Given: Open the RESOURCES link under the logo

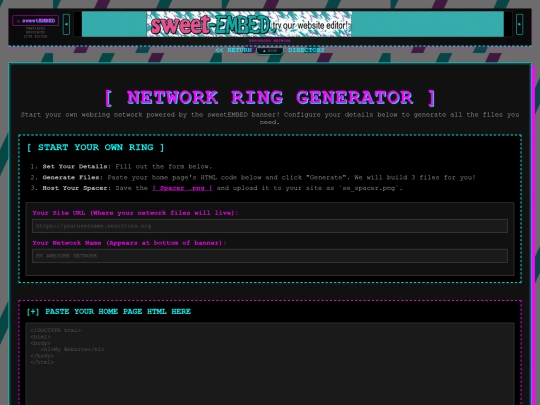Looking at the screenshot, I should coord(35,32).
